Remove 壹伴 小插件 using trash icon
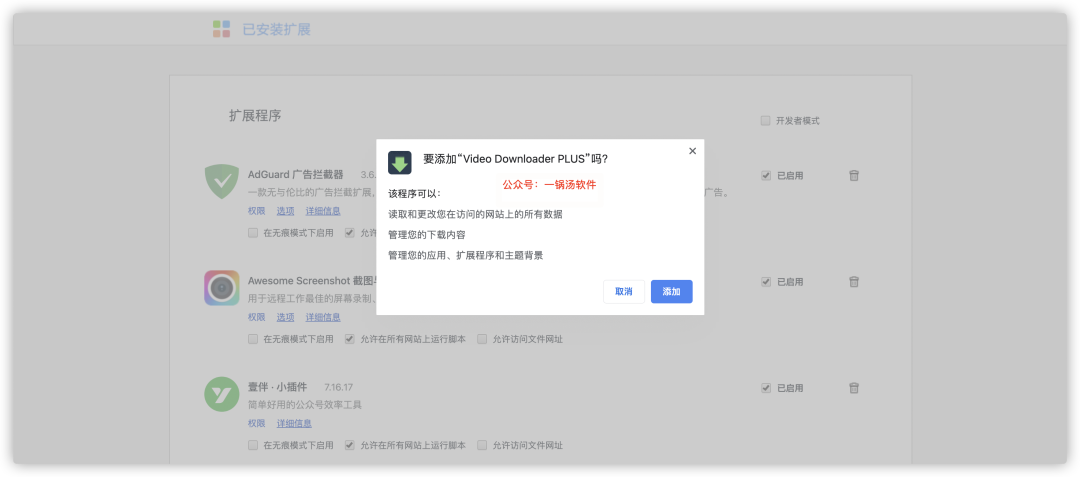Viewport: 1080px width, 477px height. point(854,388)
